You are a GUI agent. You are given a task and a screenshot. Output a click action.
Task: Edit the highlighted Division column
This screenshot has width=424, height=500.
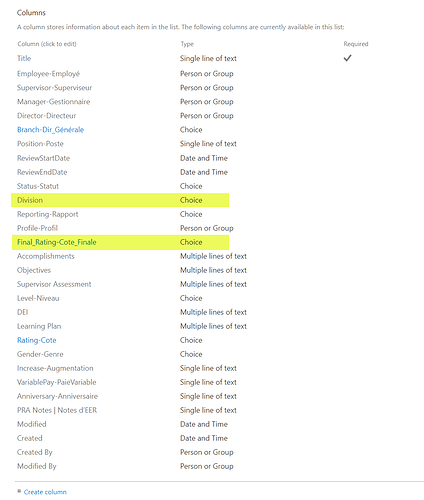click(x=30, y=200)
